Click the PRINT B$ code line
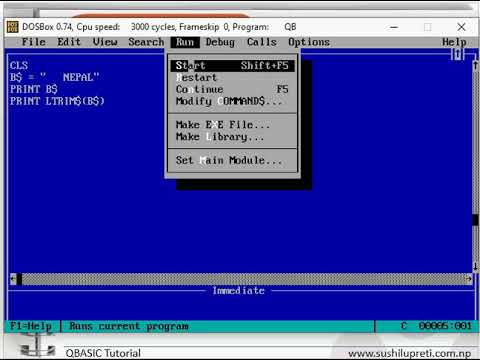The width and height of the screenshot is (480, 360). click(x=34, y=89)
